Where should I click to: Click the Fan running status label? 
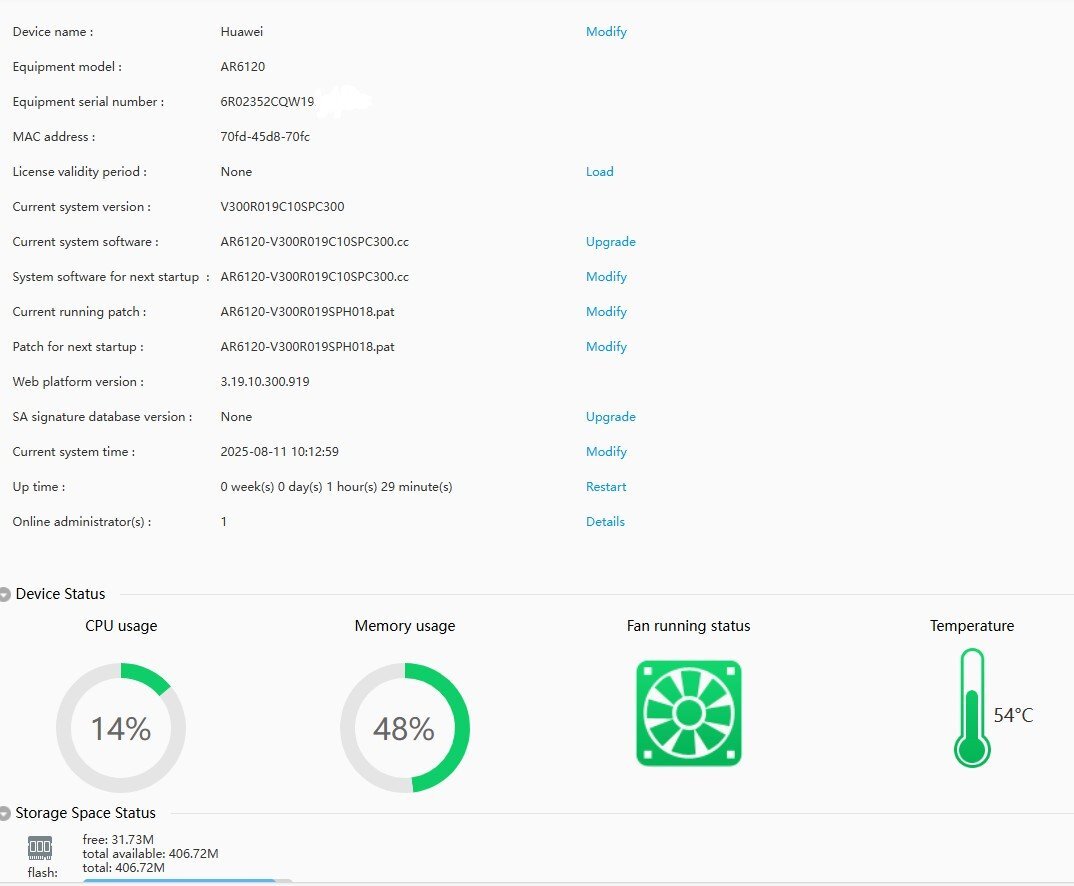688,626
